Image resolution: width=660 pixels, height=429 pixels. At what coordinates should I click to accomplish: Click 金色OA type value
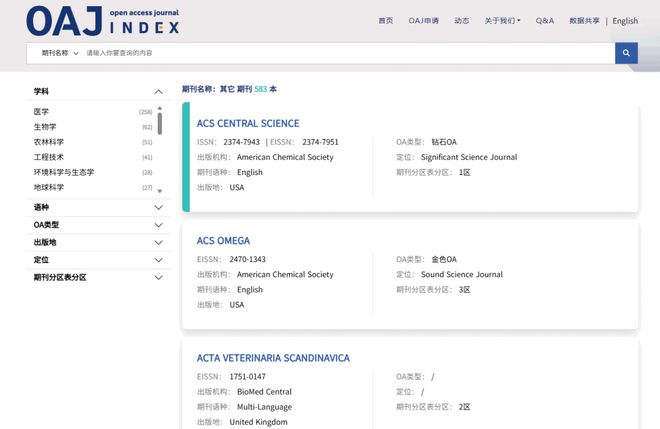[444, 259]
